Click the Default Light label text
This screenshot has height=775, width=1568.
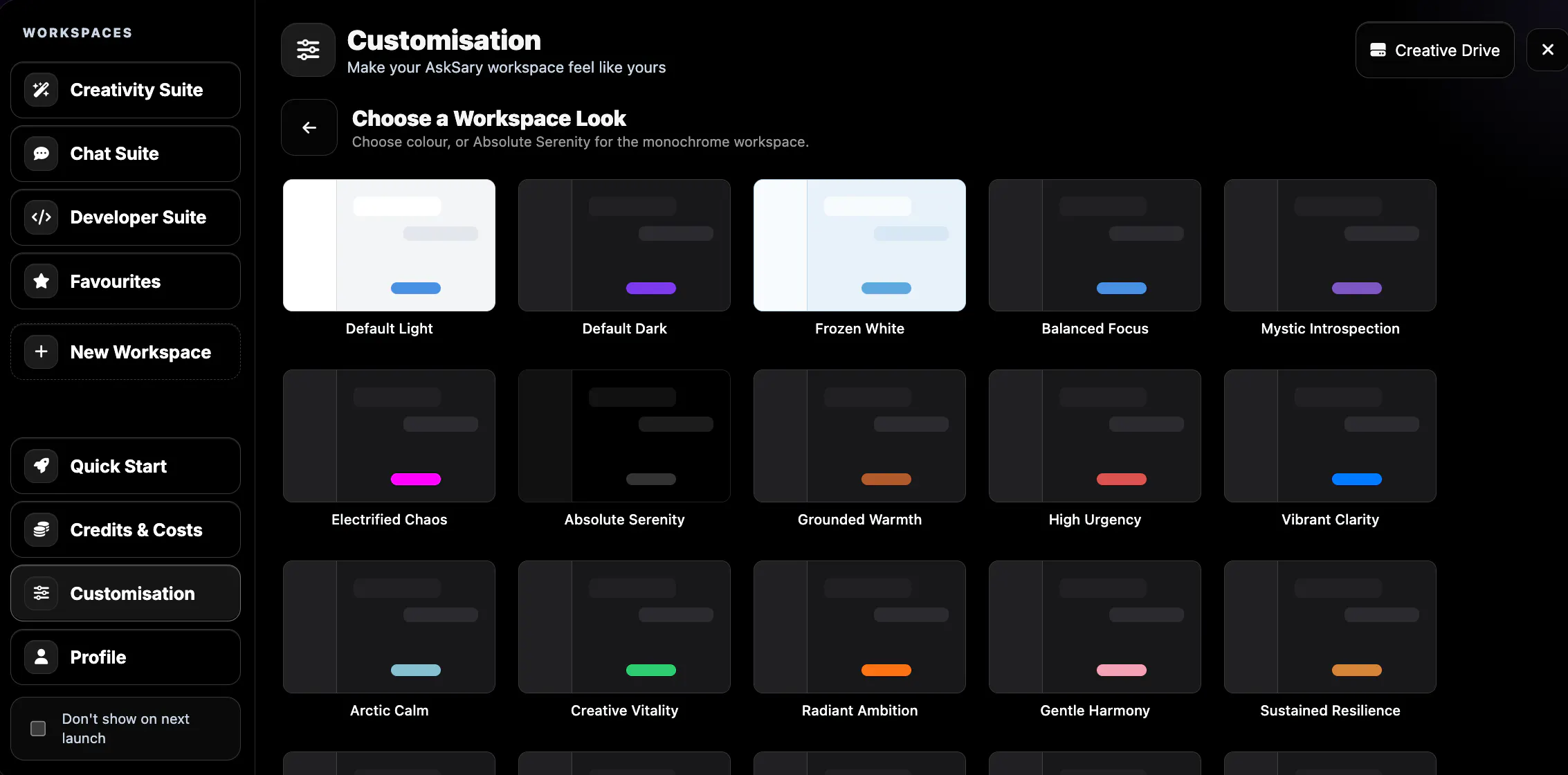click(389, 329)
